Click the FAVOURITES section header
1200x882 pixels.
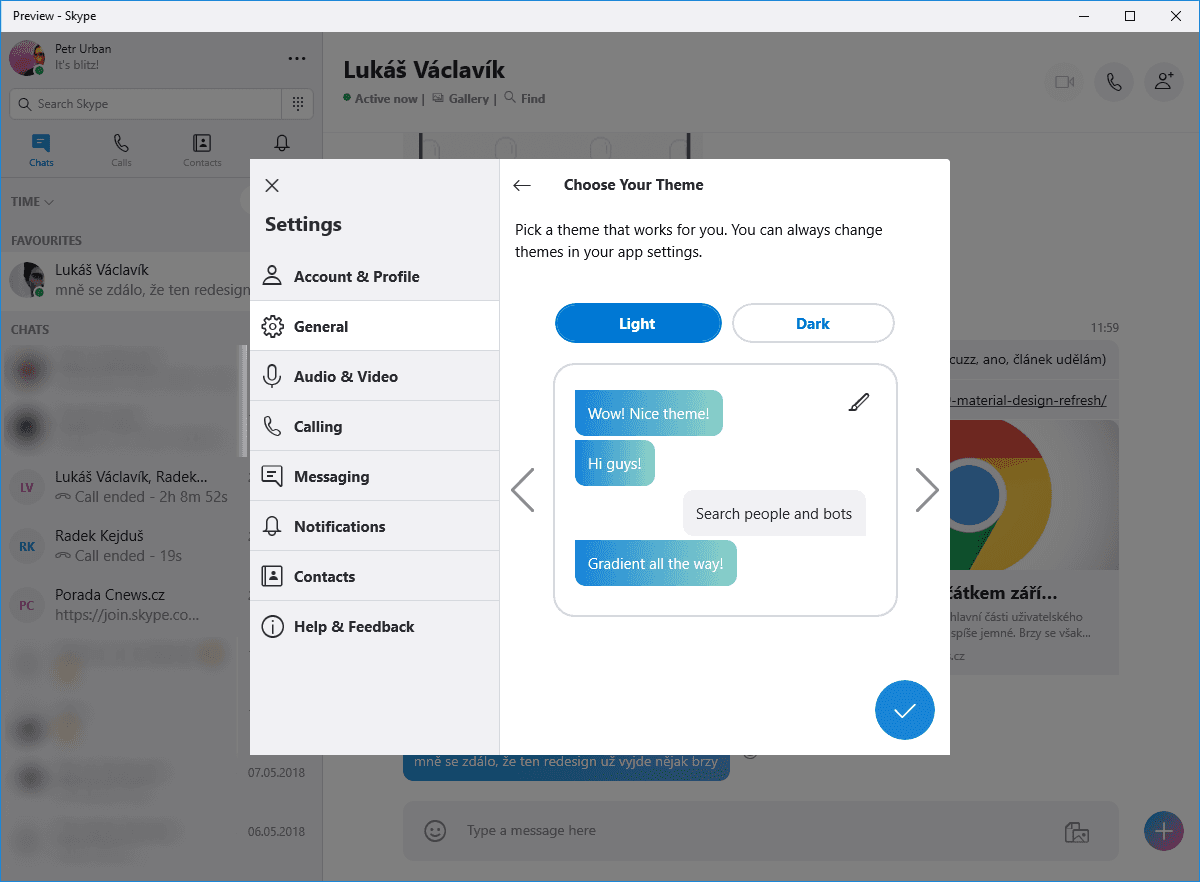pyautogui.click(x=46, y=240)
